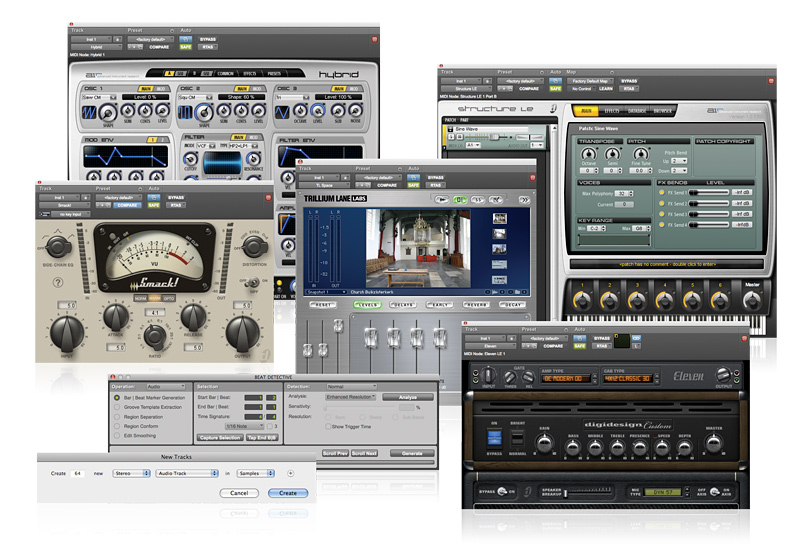800x544 pixels.
Task: Select Groove Template Extraction radio button
Action: [x=117, y=407]
